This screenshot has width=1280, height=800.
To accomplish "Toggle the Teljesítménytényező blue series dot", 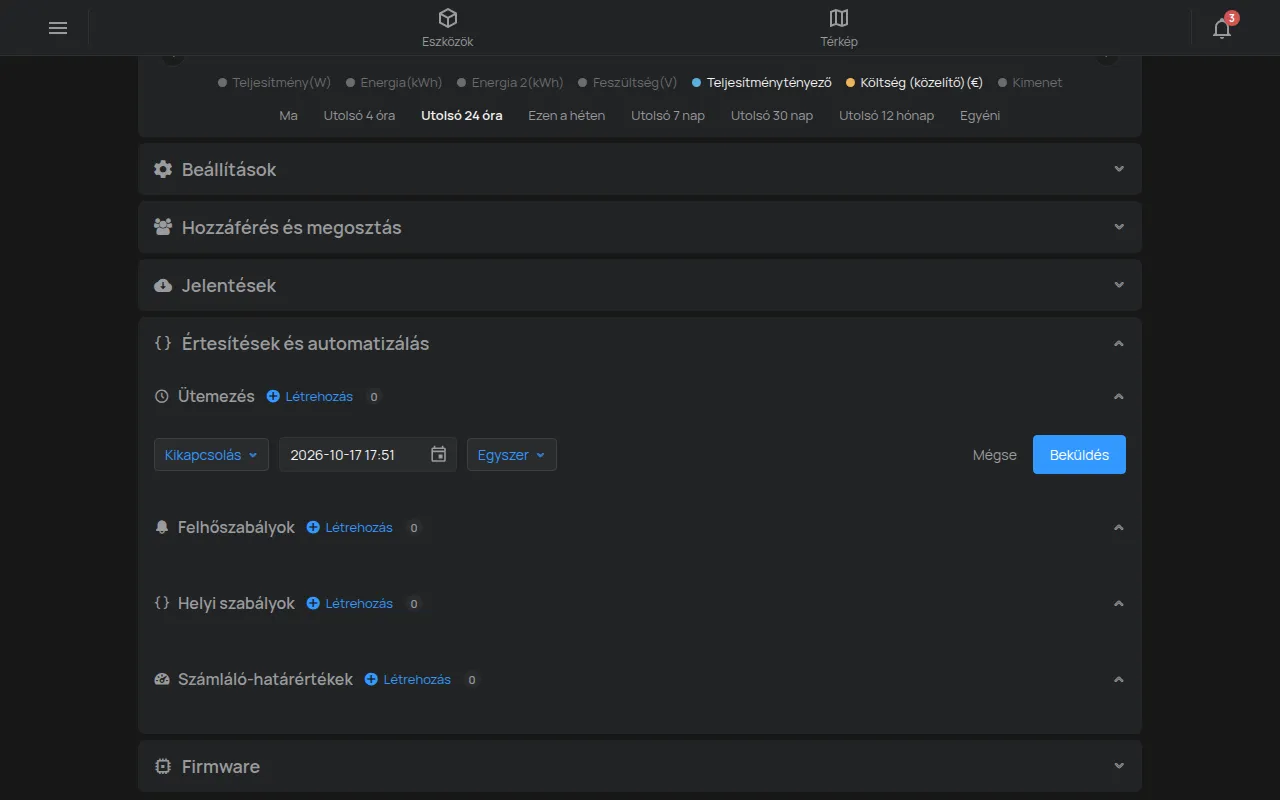I will point(697,83).
